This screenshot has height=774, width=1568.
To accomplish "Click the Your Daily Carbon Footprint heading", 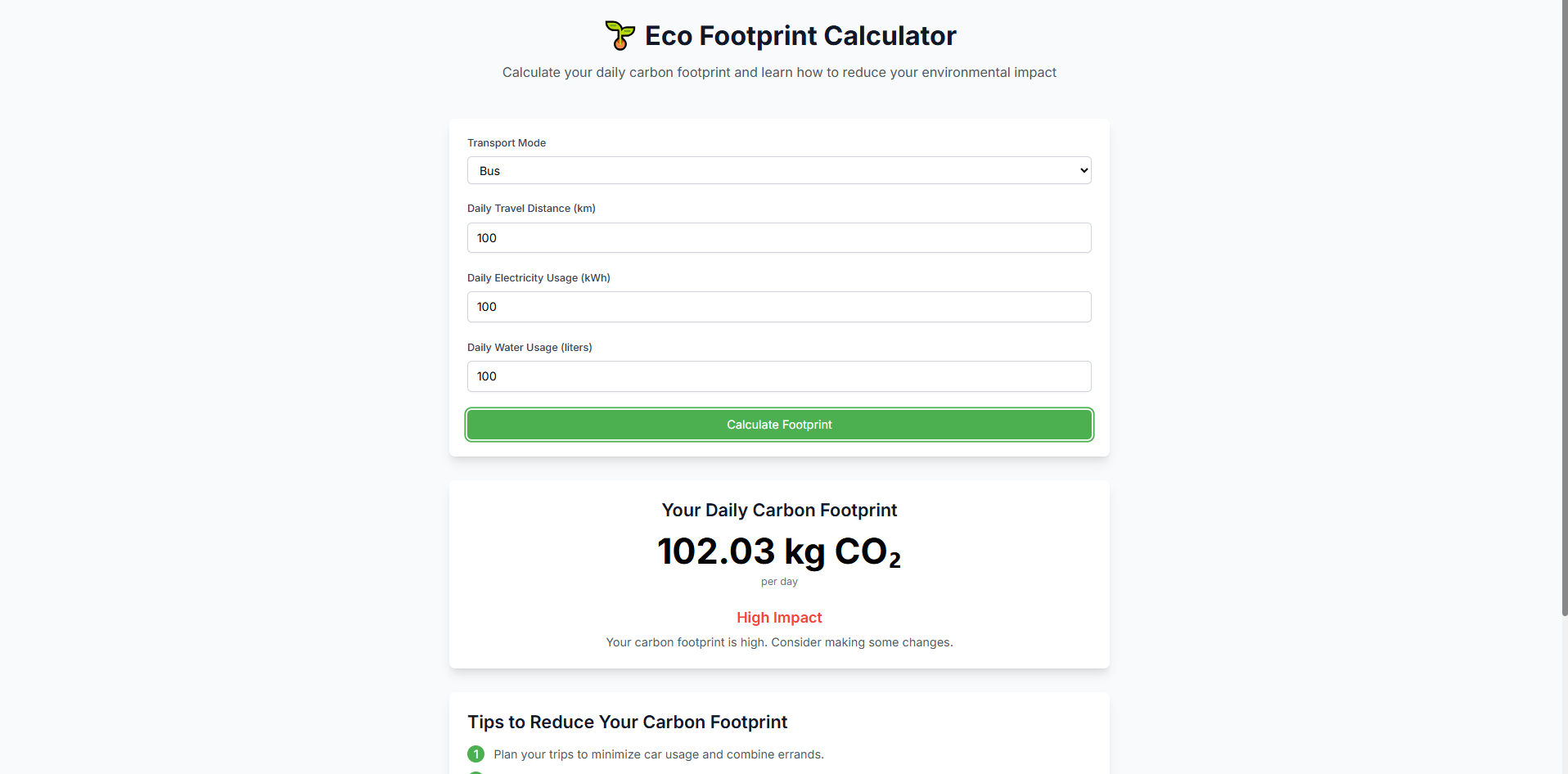I will click(779, 511).
